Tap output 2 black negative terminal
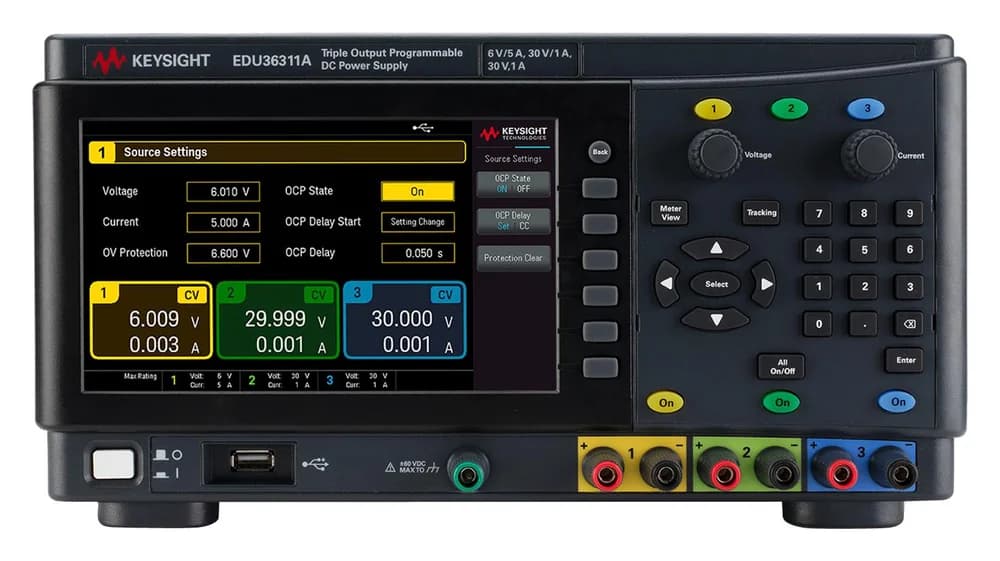Screen dimensions: 1000x561 tap(777, 472)
